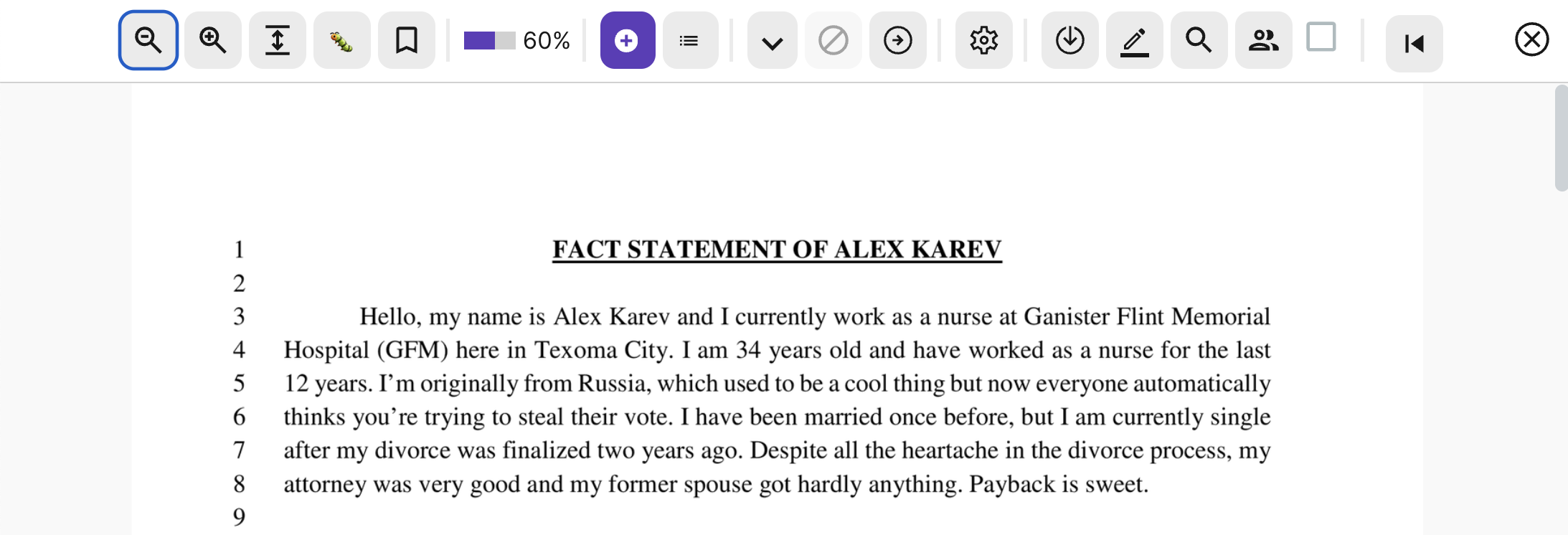The image size is (1568, 535).
Task: Click the caterpillar bug icon
Action: (341, 41)
